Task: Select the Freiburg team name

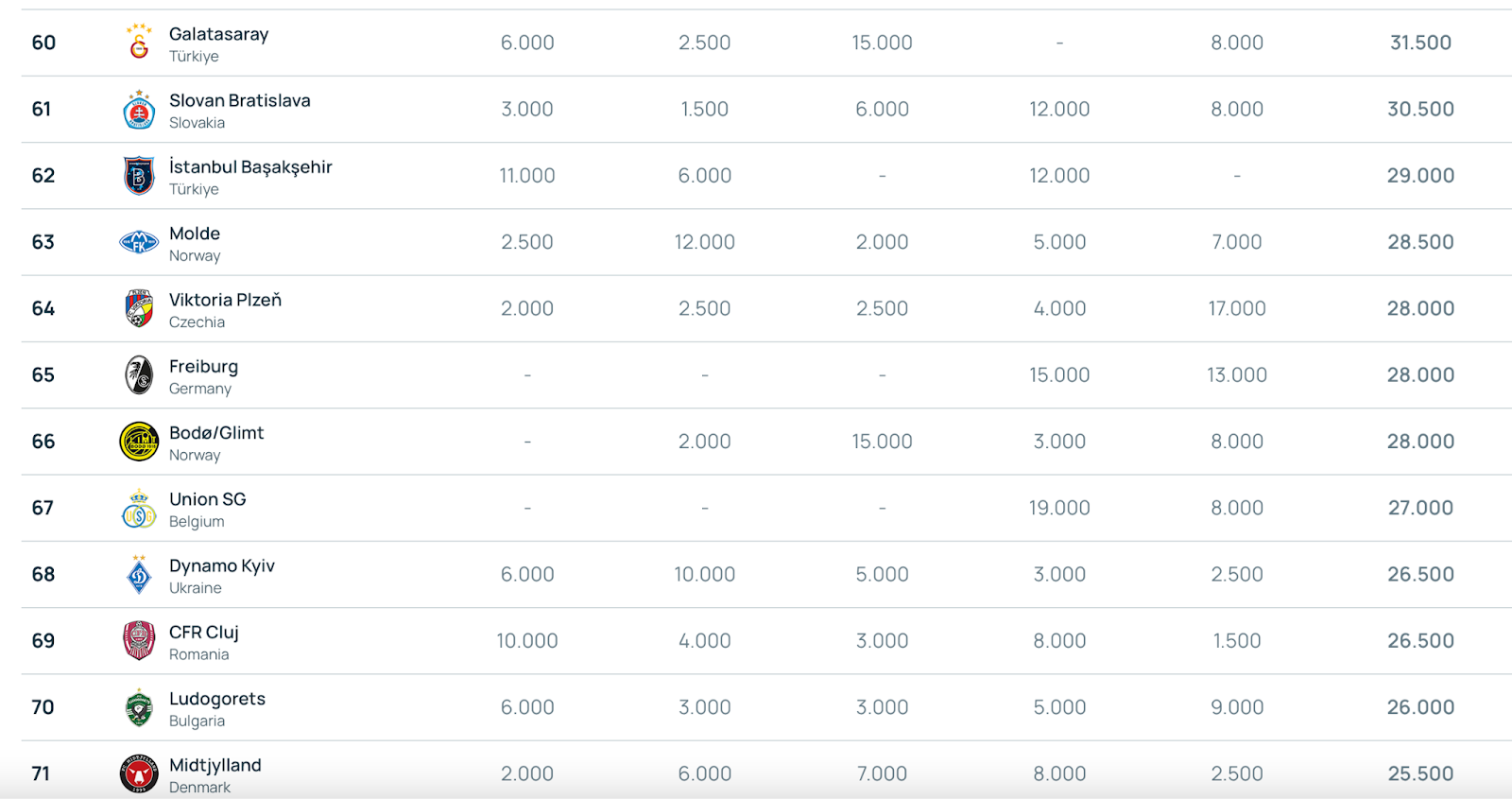Action: click(x=203, y=367)
